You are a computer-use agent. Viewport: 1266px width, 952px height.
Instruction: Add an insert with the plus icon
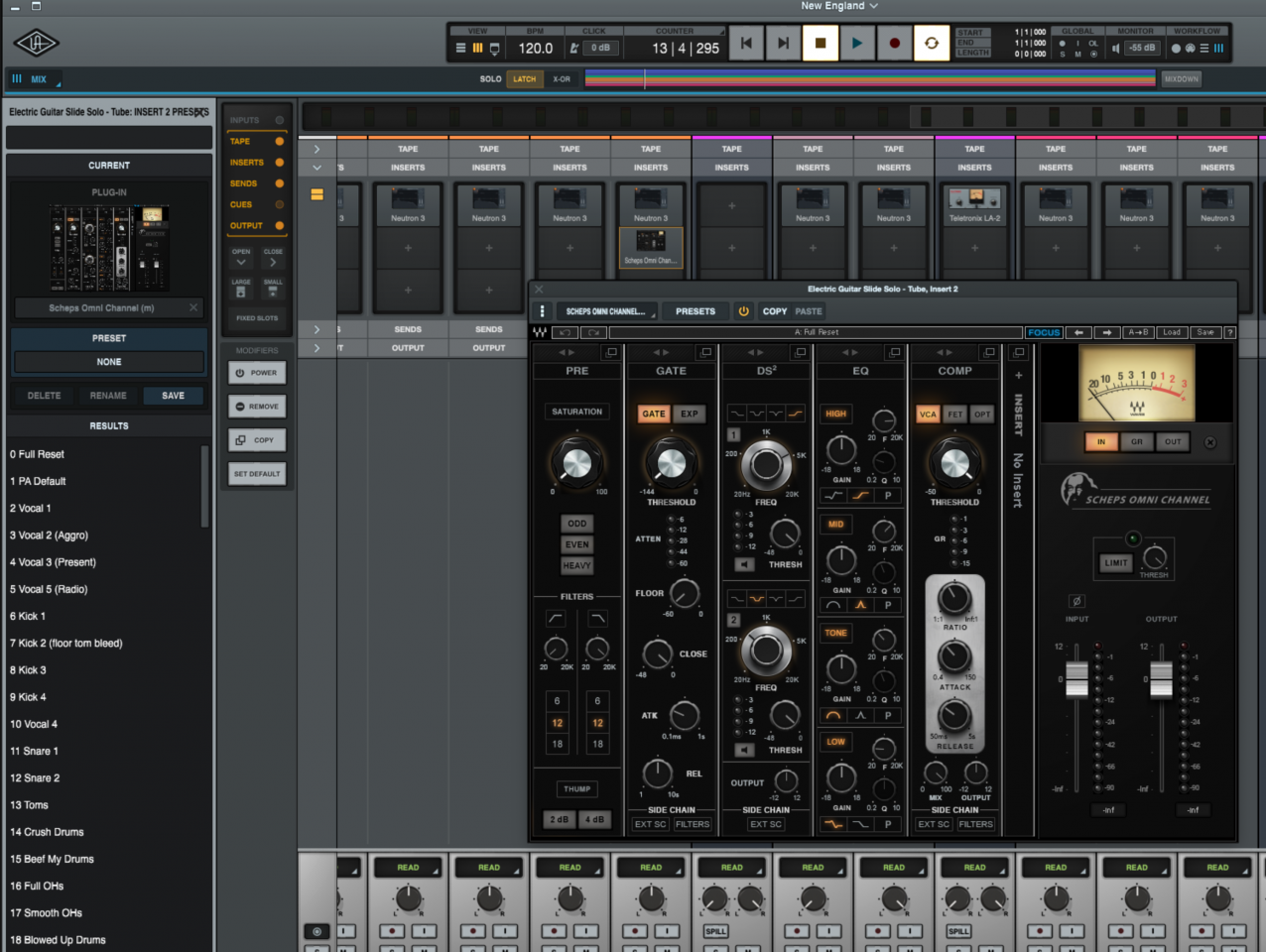[x=1018, y=376]
